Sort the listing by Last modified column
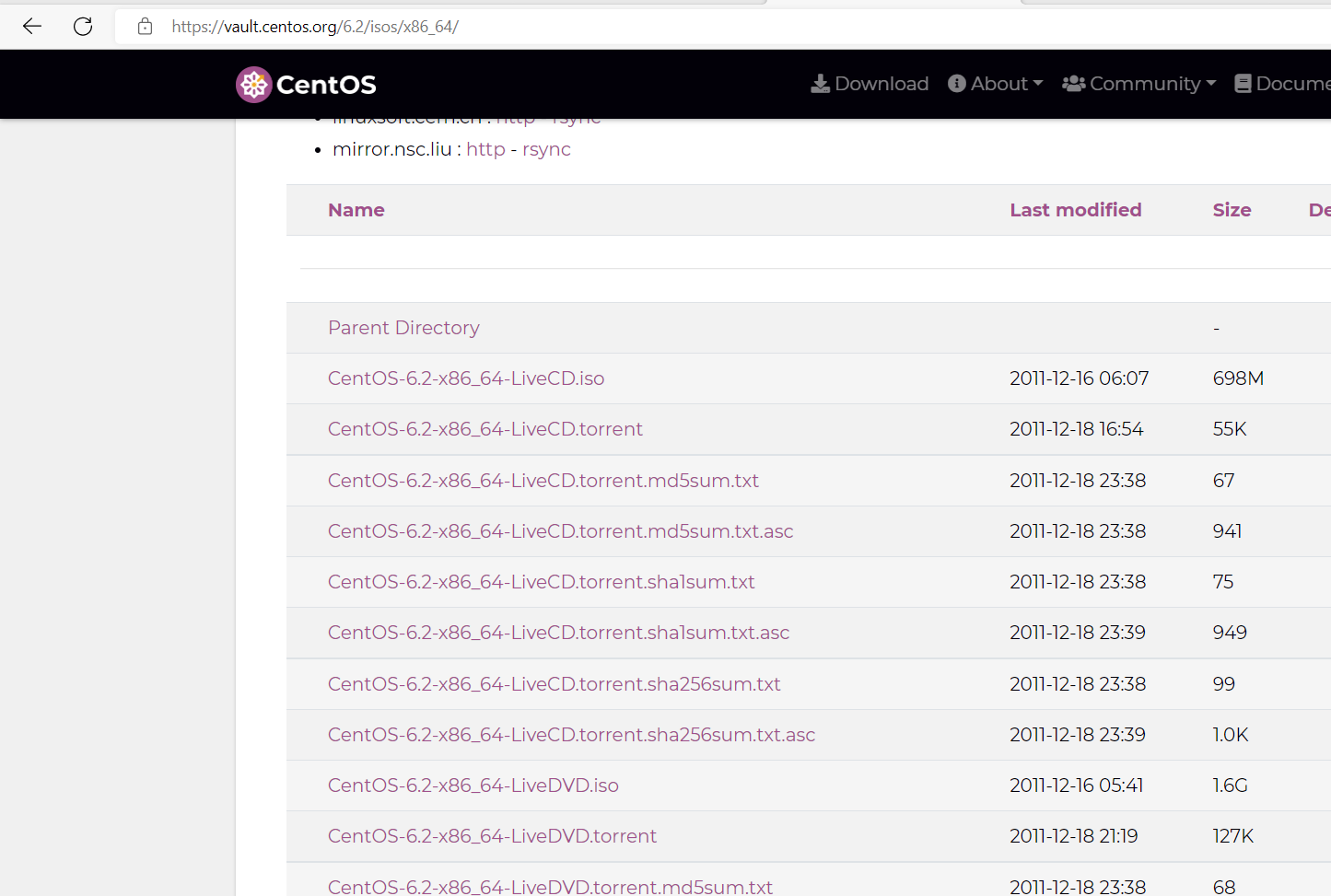The height and width of the screenshot is (896, 1331). tap(1076, 210)
